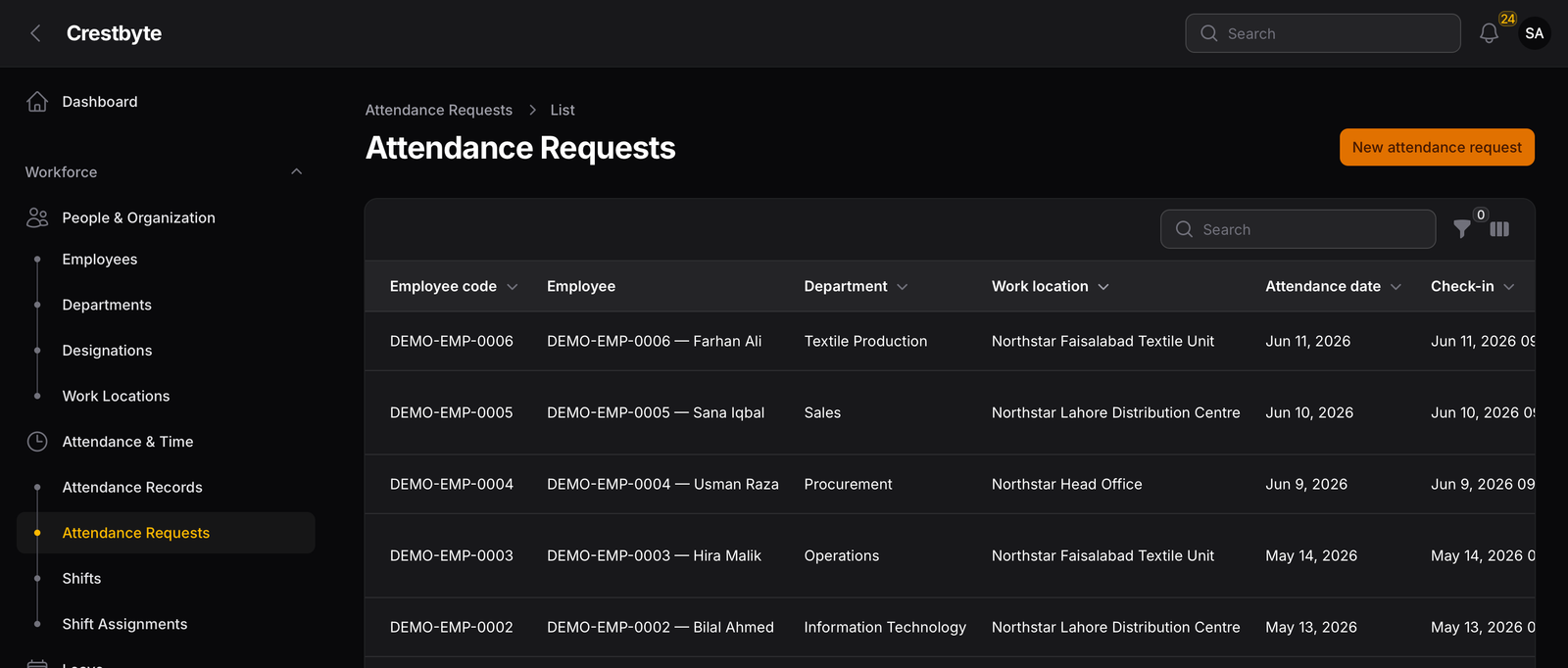Viewport: 1568px width, 668px height.
Task: Click employee Farhan Ali cell
Action: pos(654,341)
